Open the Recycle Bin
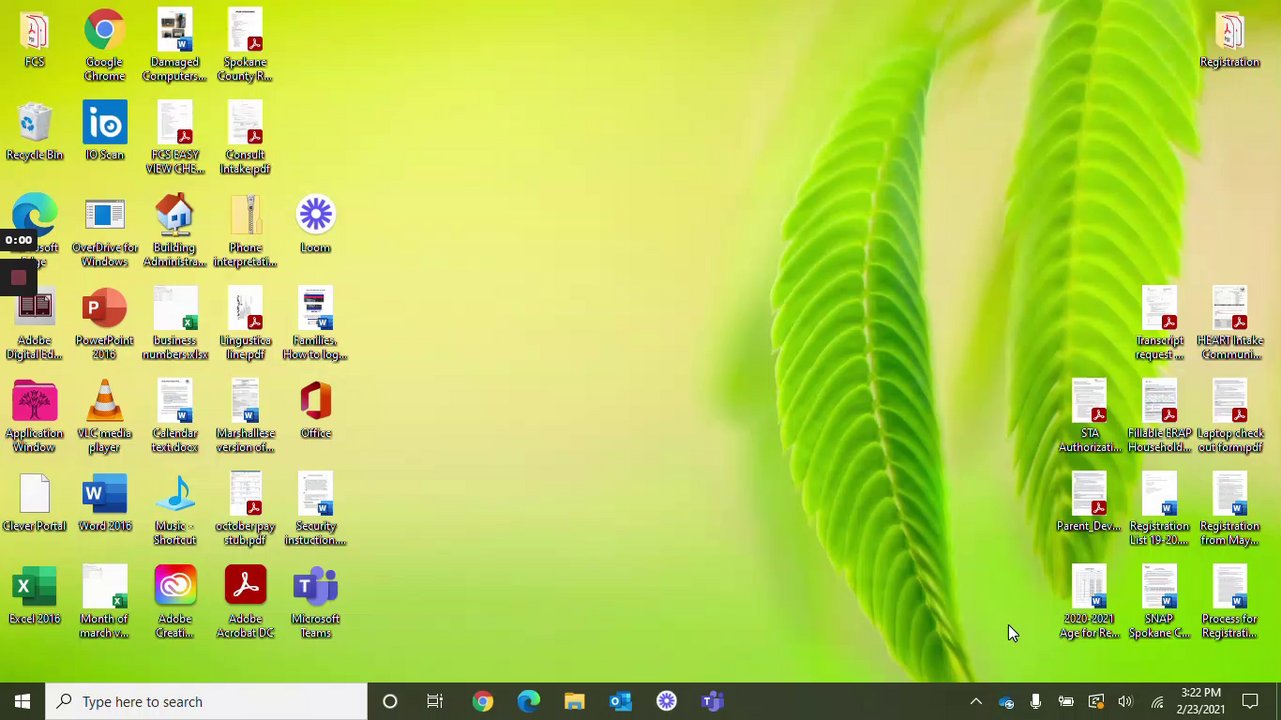The image size is (1281, 720). click(x=34, y=132)
